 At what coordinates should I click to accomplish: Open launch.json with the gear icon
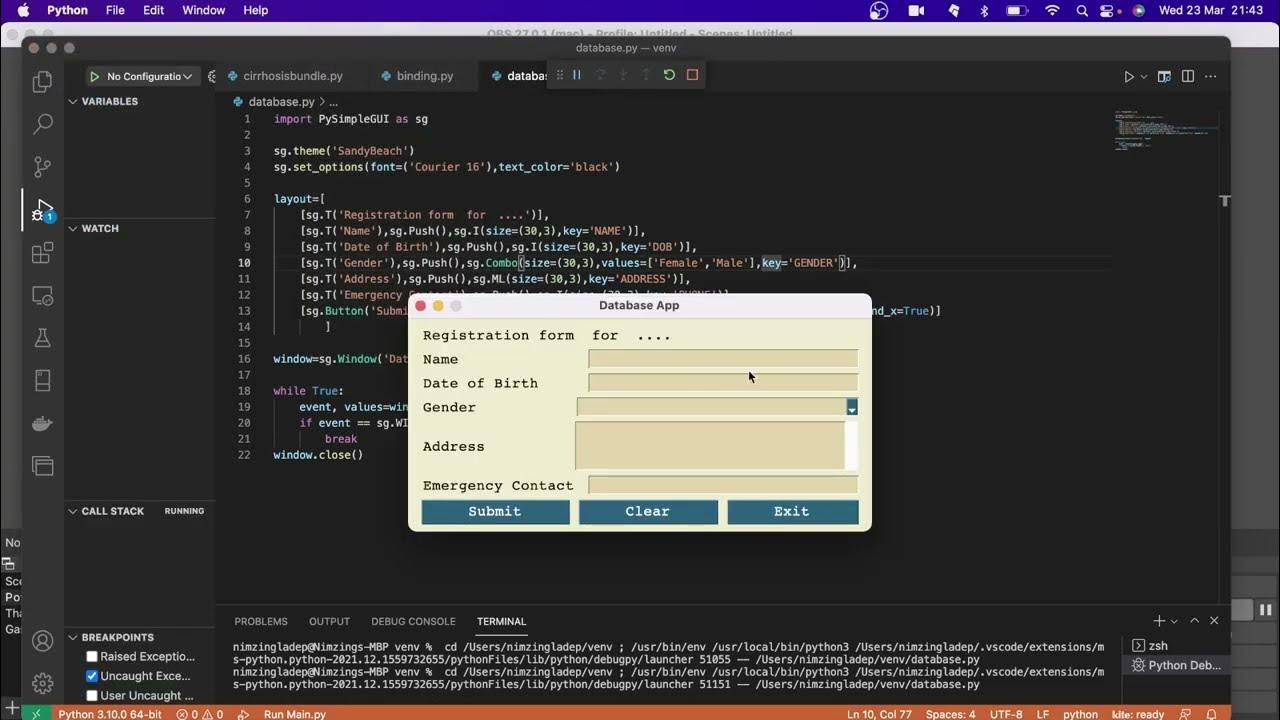[x=211, y=76]
